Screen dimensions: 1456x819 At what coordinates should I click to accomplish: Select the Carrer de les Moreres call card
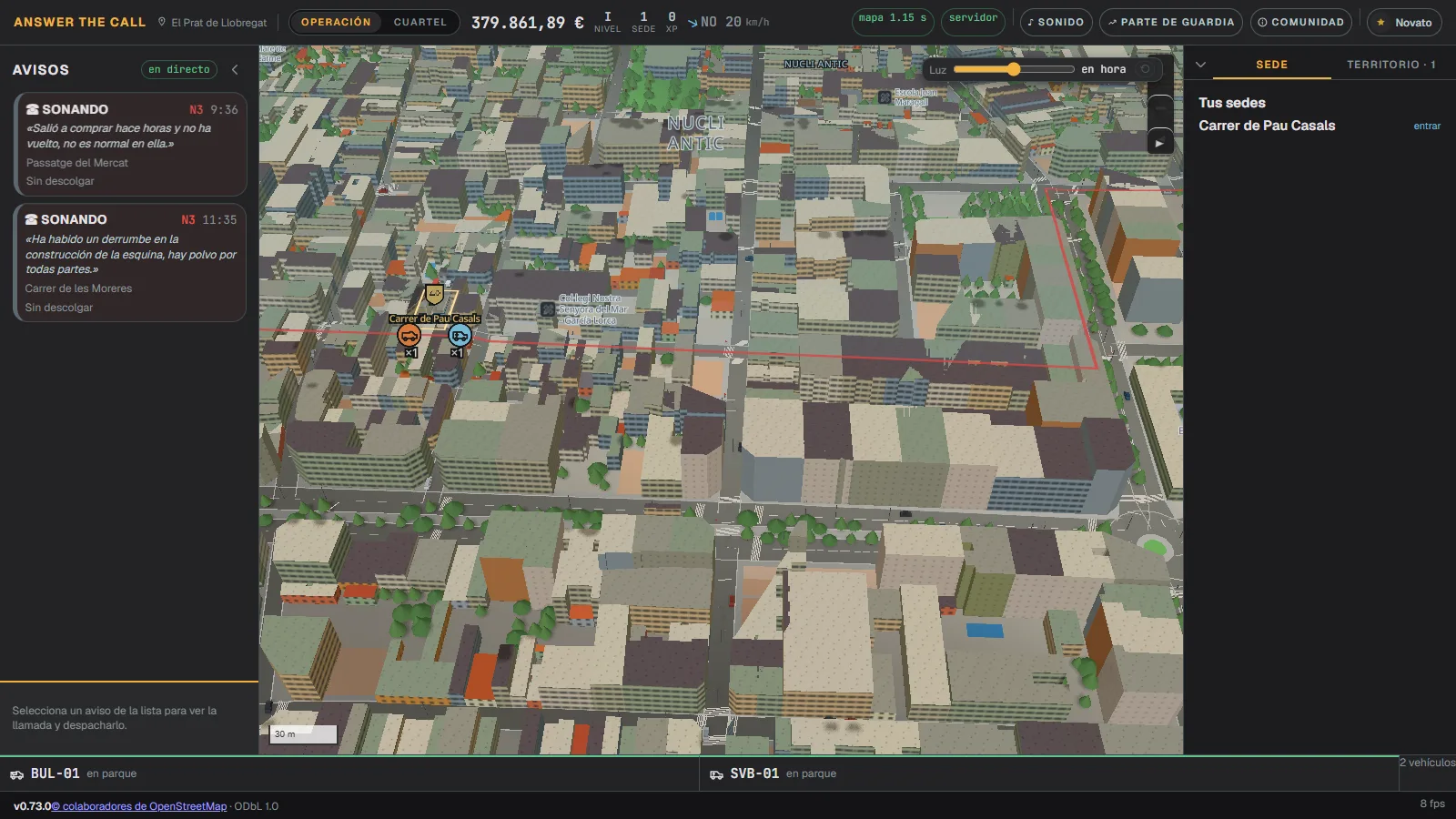(130, 263)
